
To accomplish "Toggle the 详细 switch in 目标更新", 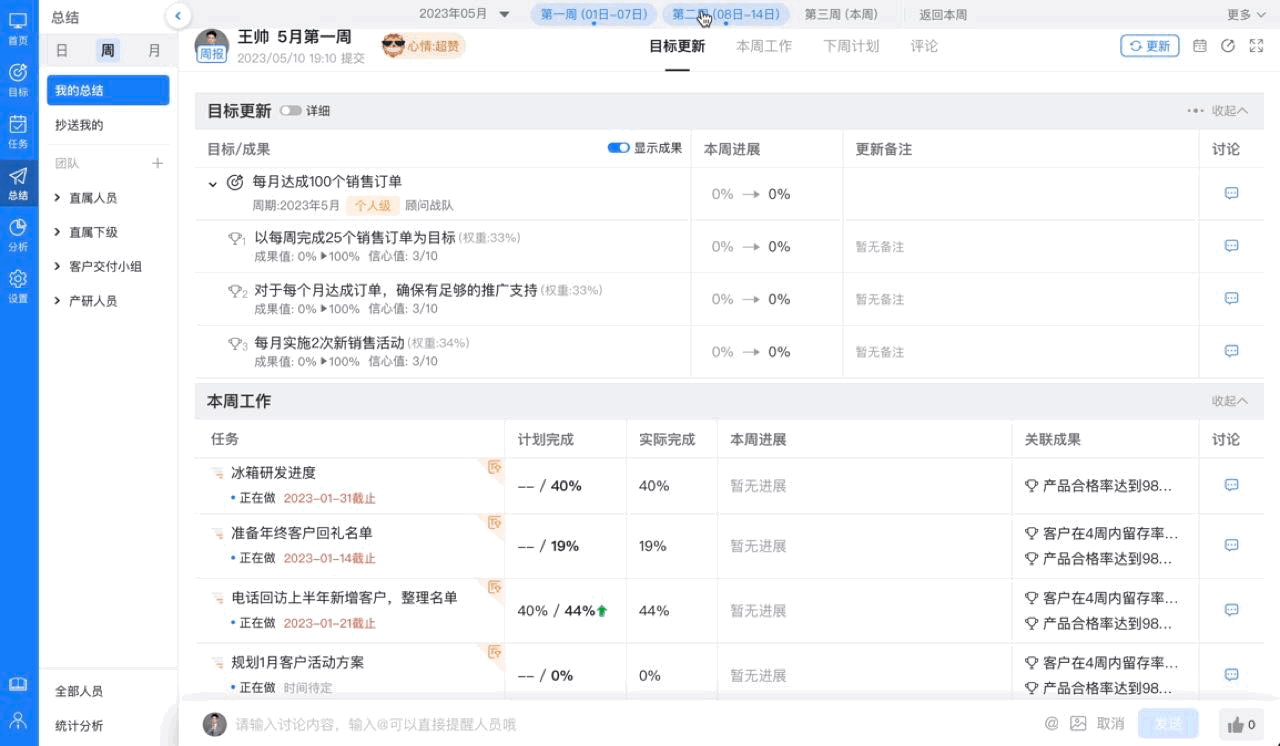I will [291, 111].
